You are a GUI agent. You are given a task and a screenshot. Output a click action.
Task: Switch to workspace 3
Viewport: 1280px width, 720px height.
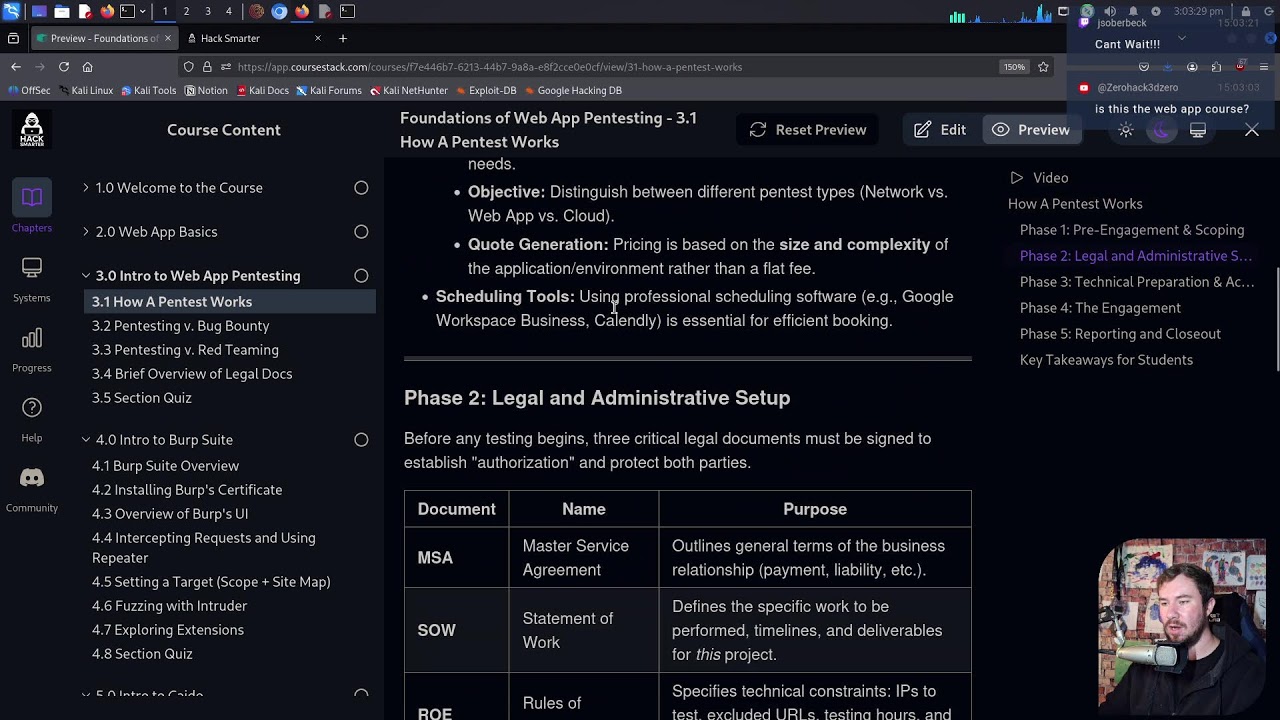(208, 11)
